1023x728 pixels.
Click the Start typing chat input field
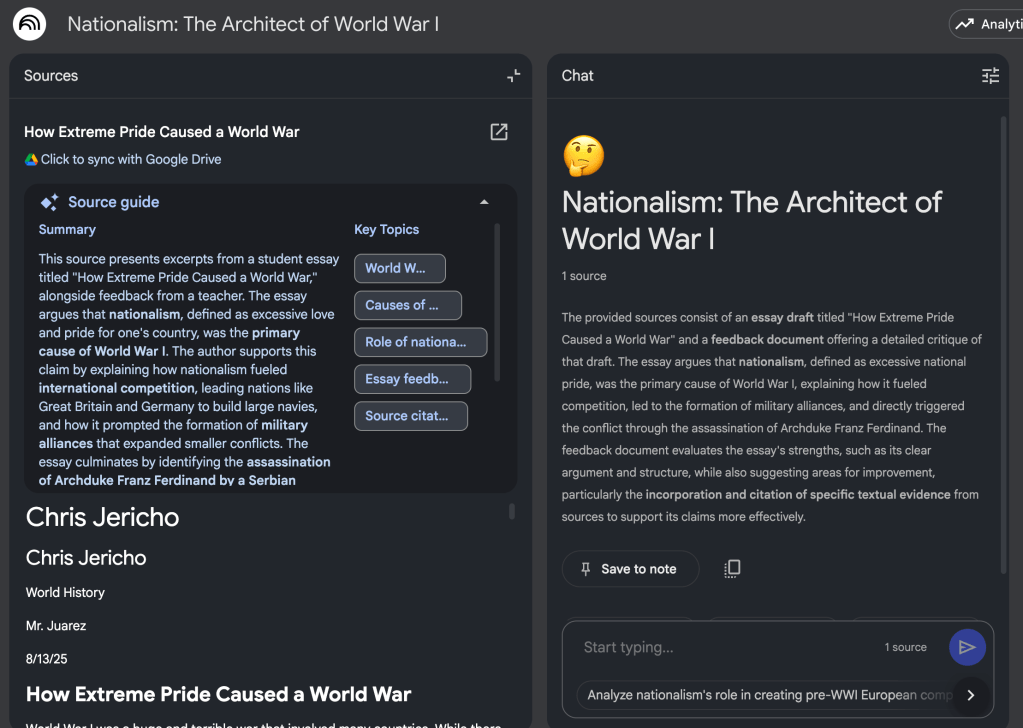click(720, 647)
